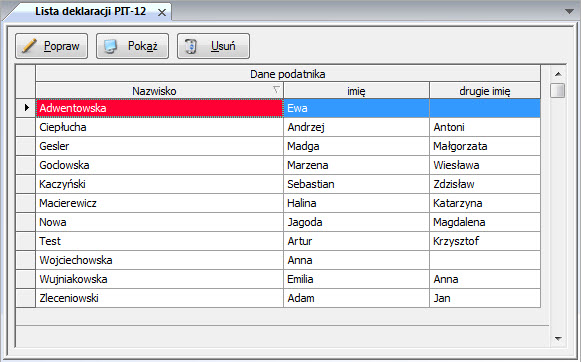Click the row selector beside Gesler

coord(26,146)
